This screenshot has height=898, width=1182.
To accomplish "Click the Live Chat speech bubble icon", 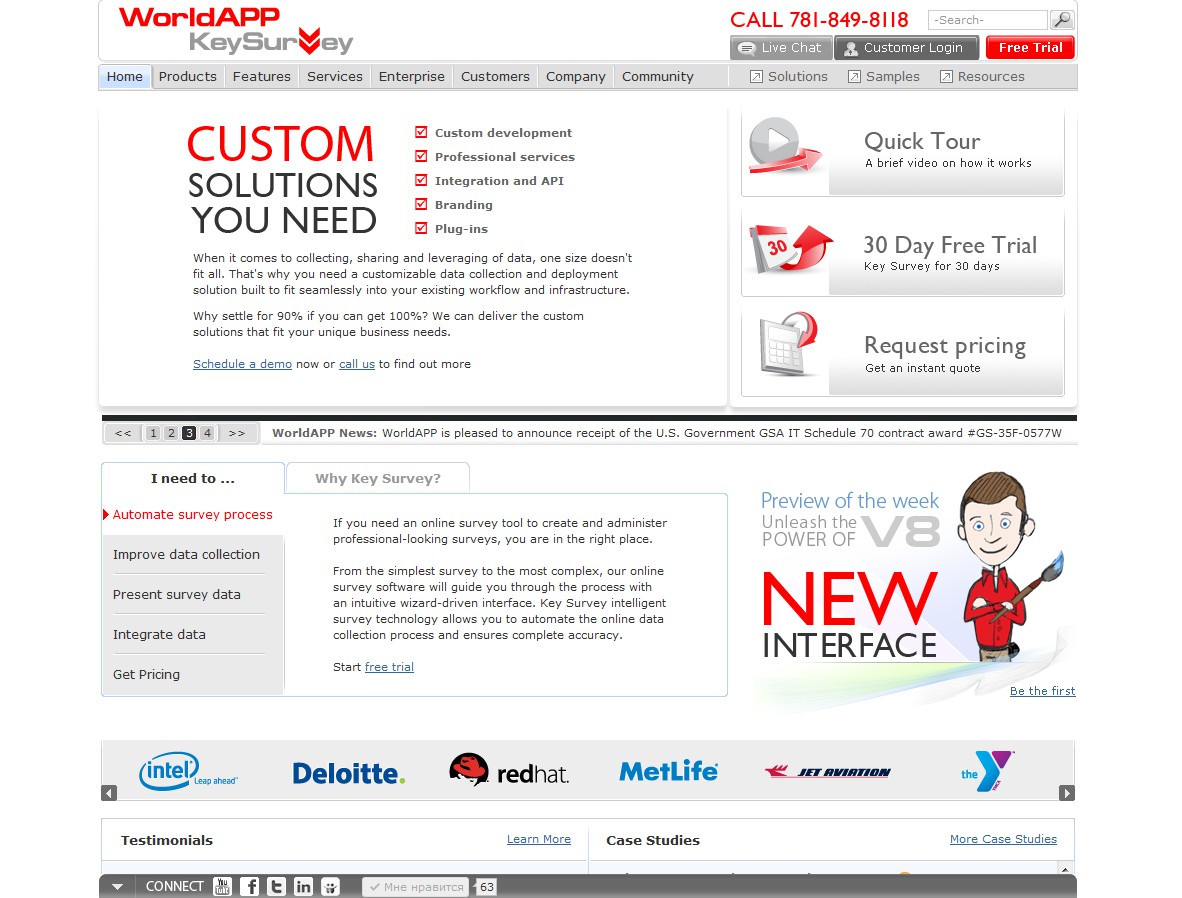I will [x=746, y=48].
